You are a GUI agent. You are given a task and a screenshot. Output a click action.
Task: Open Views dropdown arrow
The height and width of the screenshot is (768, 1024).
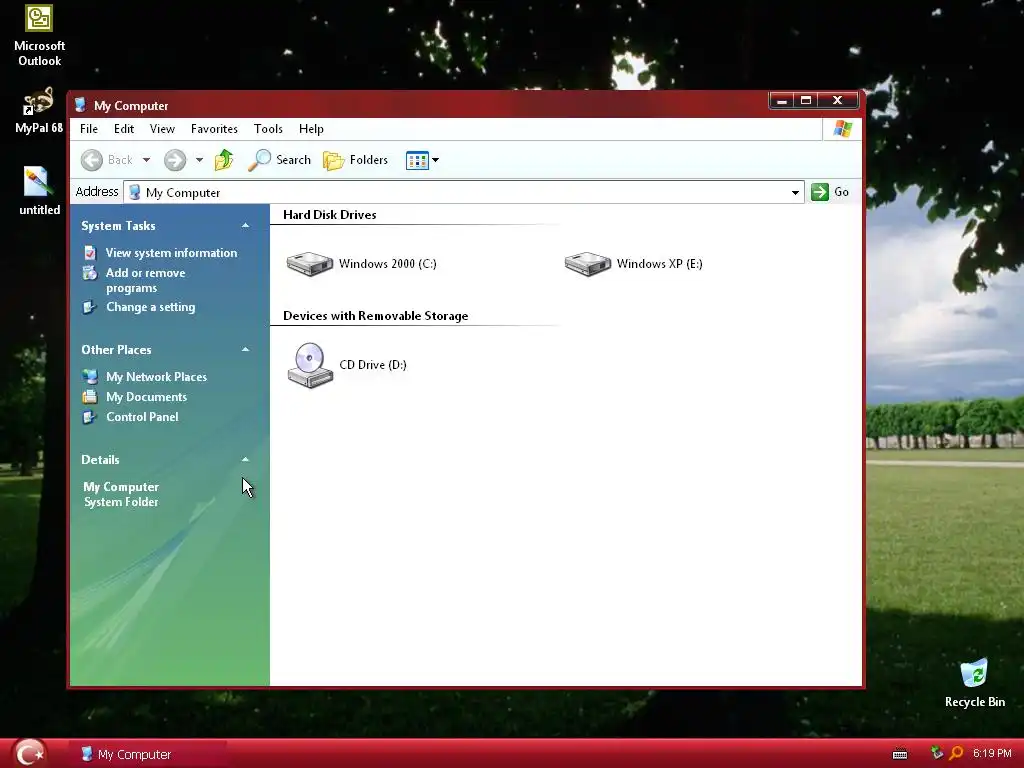(436, 160)
